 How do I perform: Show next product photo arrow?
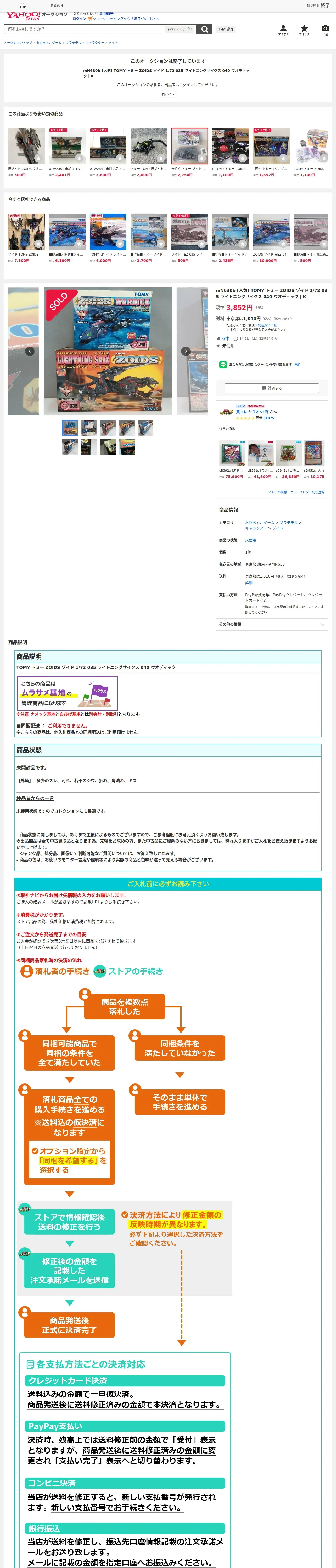(186, 351)
